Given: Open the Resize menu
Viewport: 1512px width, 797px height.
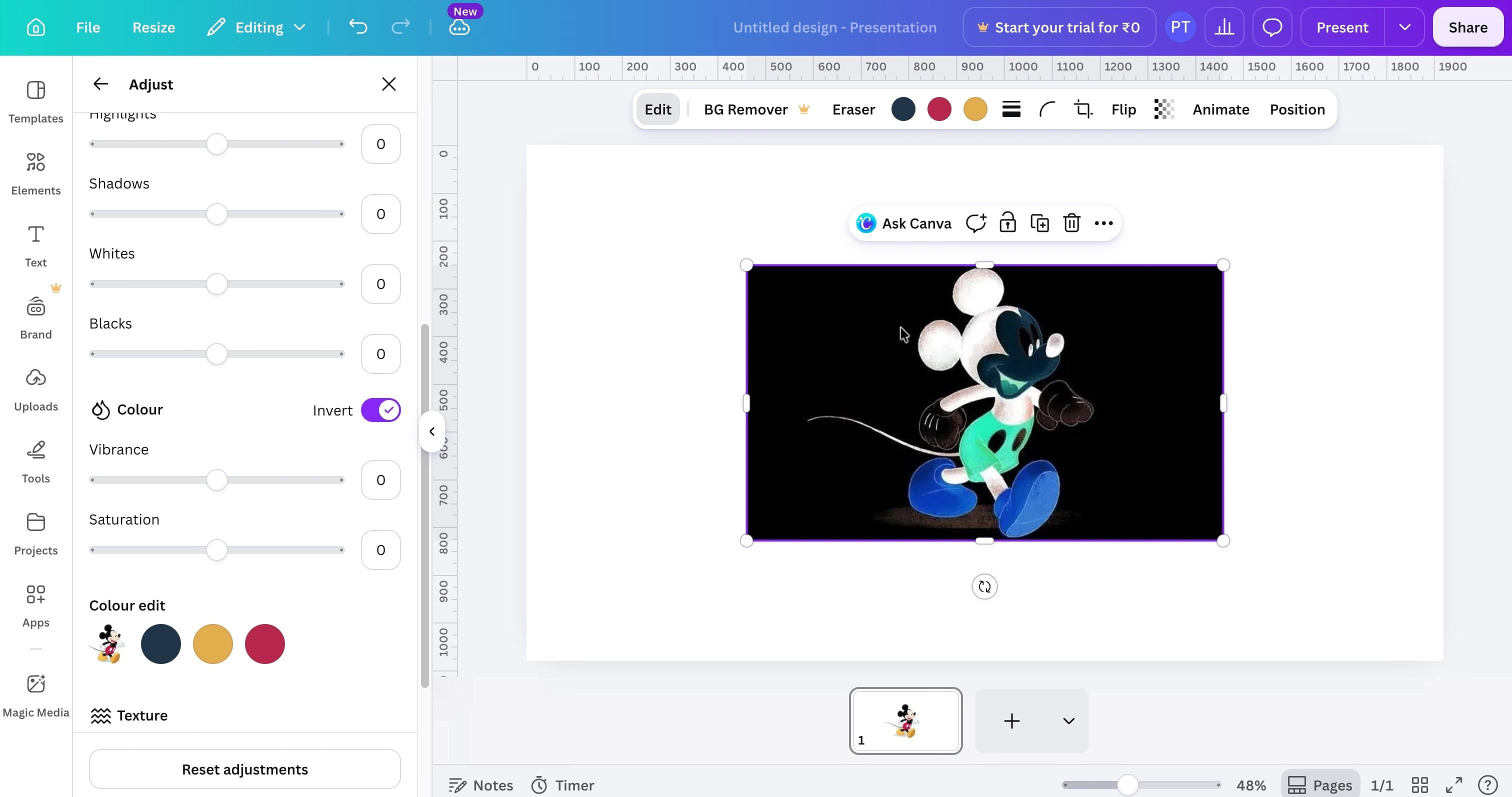Looking at the screenshot, I should (x=154, y=27).
